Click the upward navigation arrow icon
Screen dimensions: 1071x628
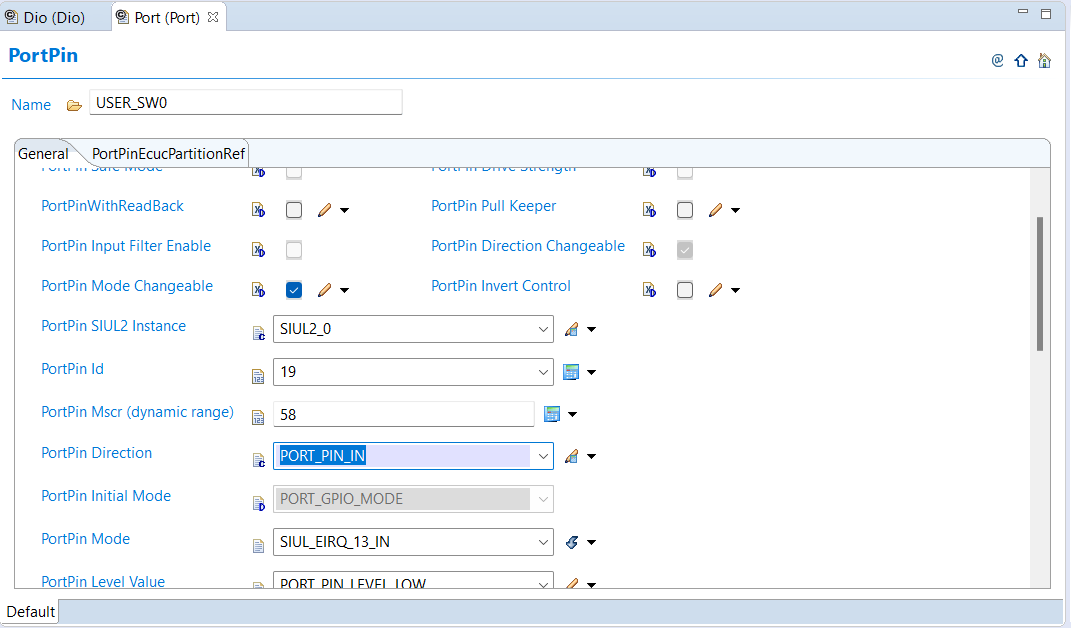coord(1020,60)
